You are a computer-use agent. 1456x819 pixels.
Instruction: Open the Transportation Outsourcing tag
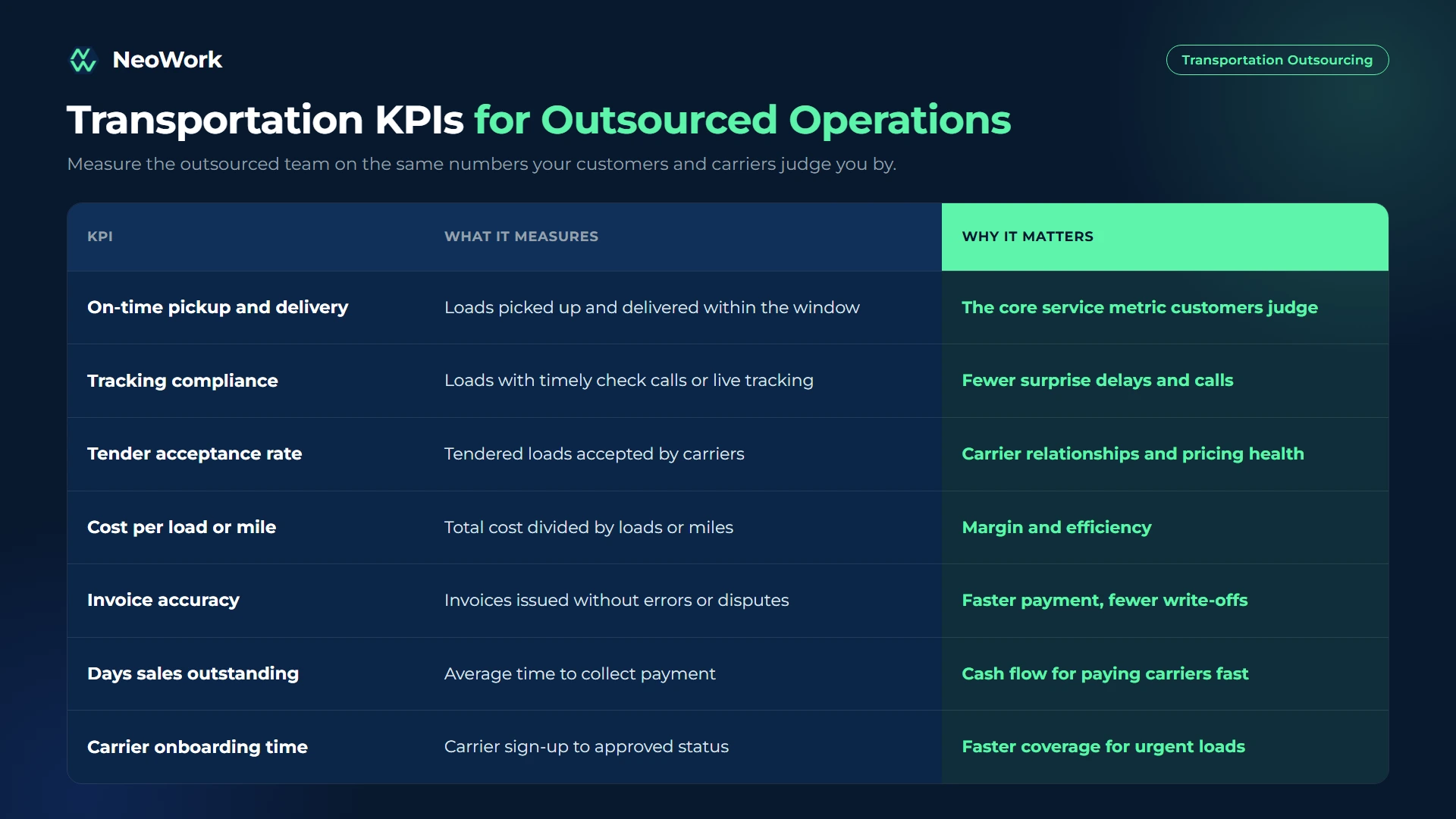point(1277,60)
